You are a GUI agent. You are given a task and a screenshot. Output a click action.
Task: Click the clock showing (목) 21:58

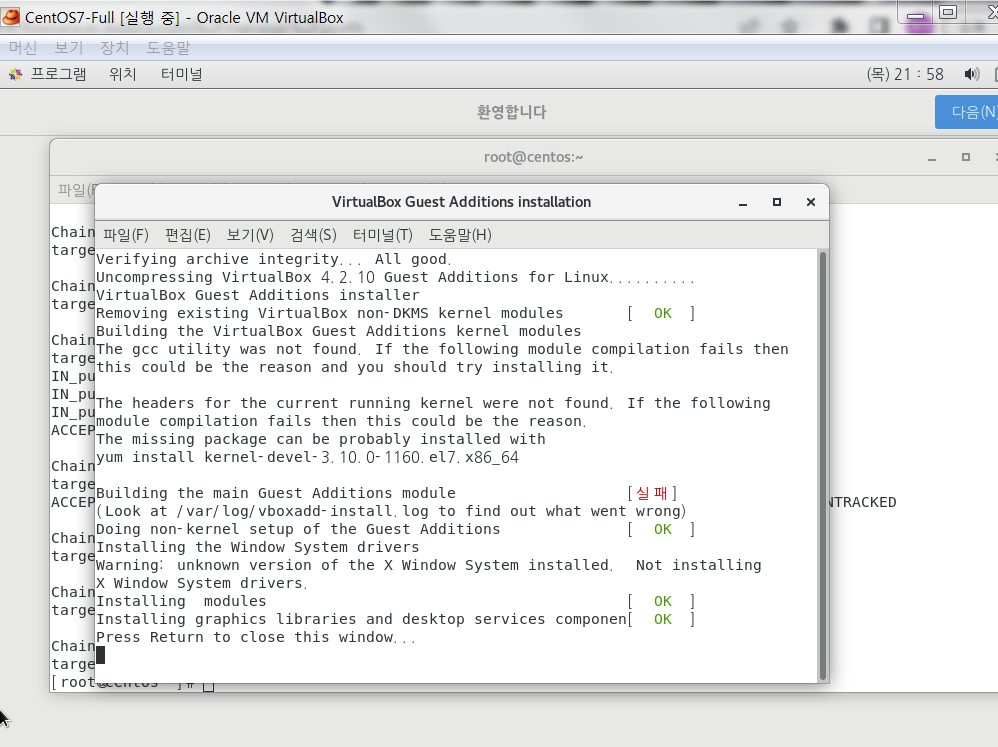click(905, 74)
